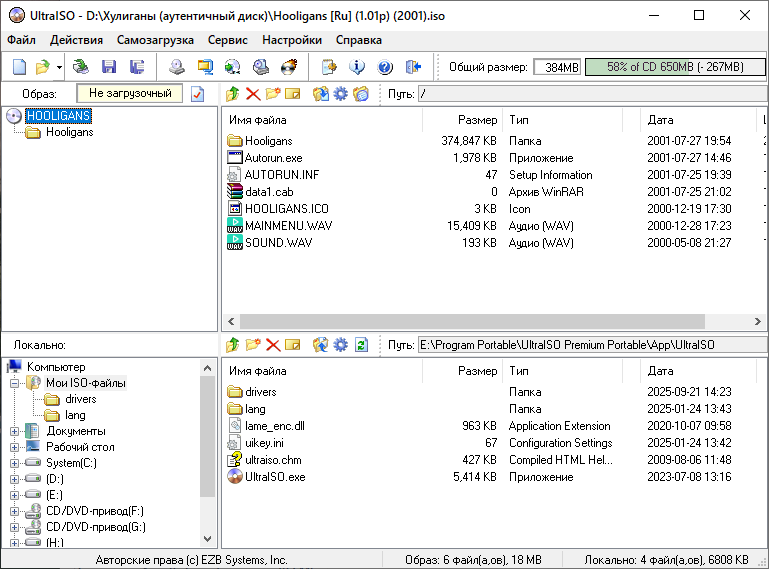Expand the Рабочий стол tree node
Screen dimensions: 769x569
[x=14, y=447]
